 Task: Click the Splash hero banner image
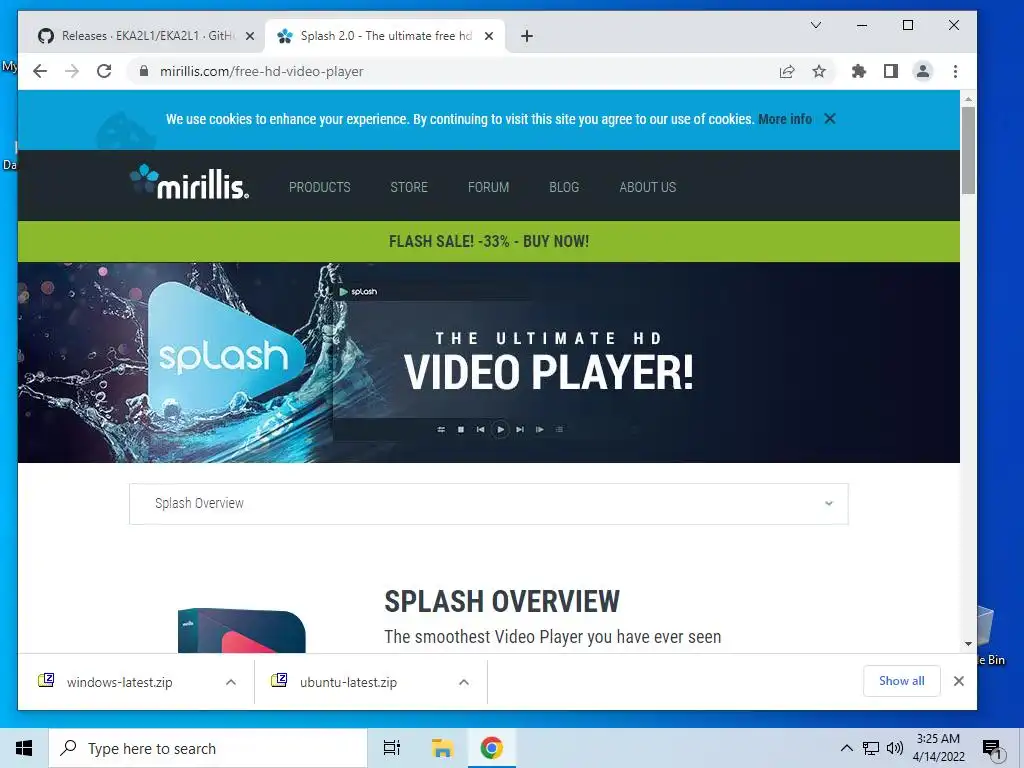coord(488,362)
